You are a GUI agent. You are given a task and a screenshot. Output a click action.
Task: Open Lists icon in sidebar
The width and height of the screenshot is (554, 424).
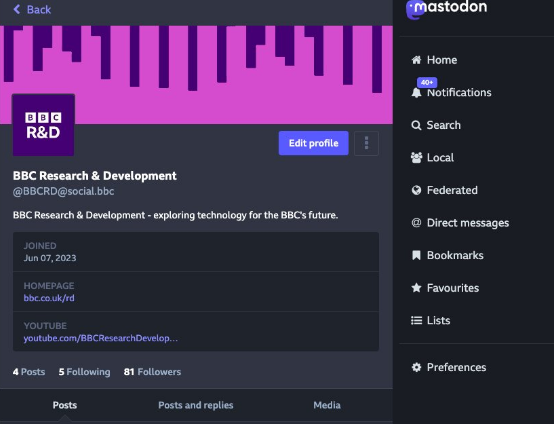[x=417, y=320]
